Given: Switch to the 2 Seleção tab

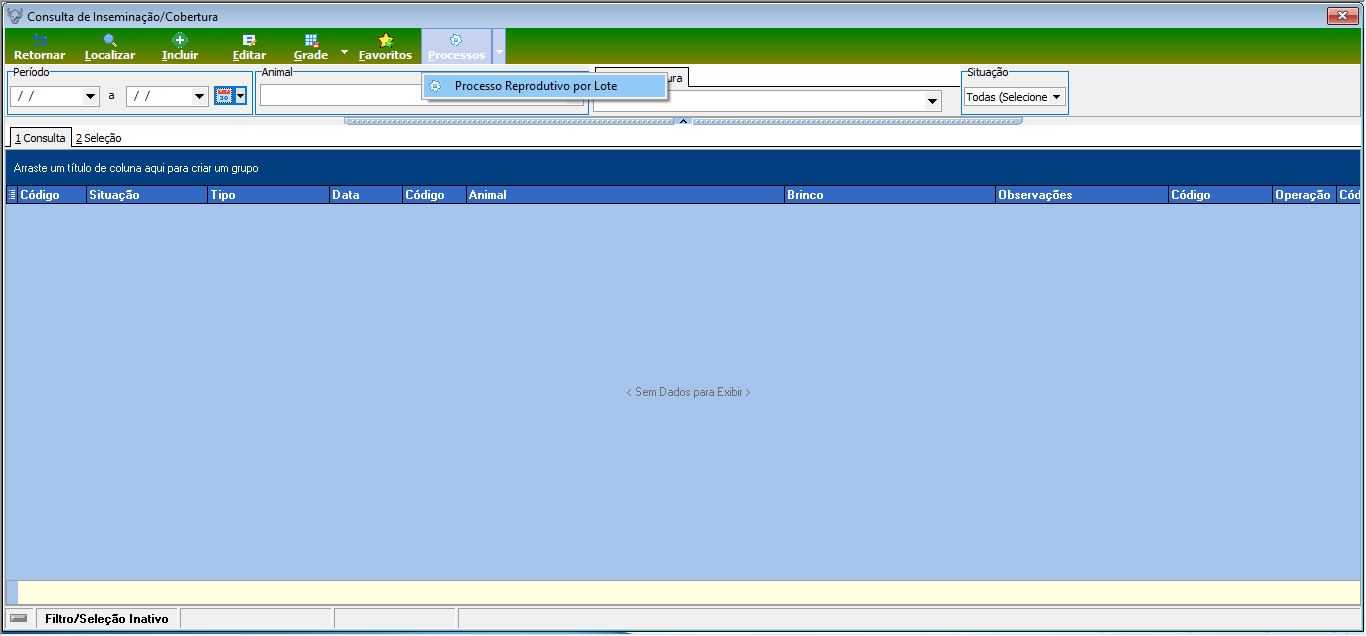Looking at the screenshot, I should click(x=98, y=138).
